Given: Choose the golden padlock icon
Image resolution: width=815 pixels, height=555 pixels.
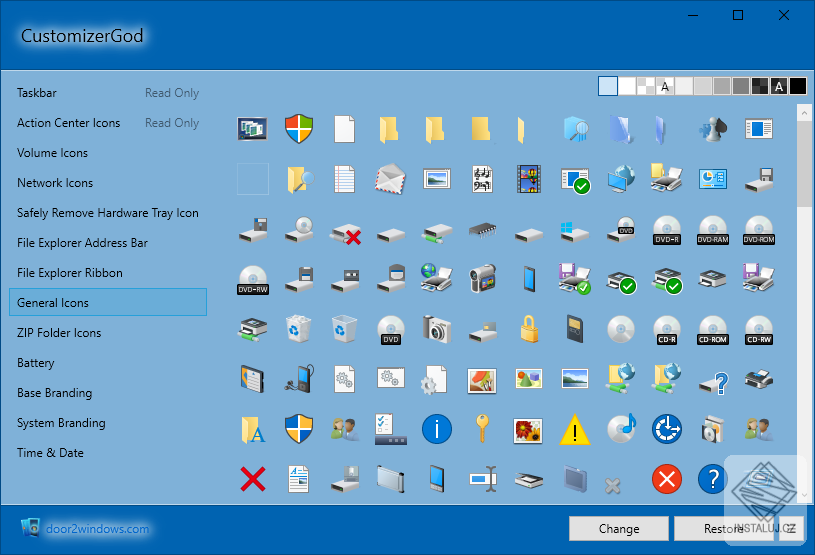Looking at the screenshot, I should click(529, 329).
